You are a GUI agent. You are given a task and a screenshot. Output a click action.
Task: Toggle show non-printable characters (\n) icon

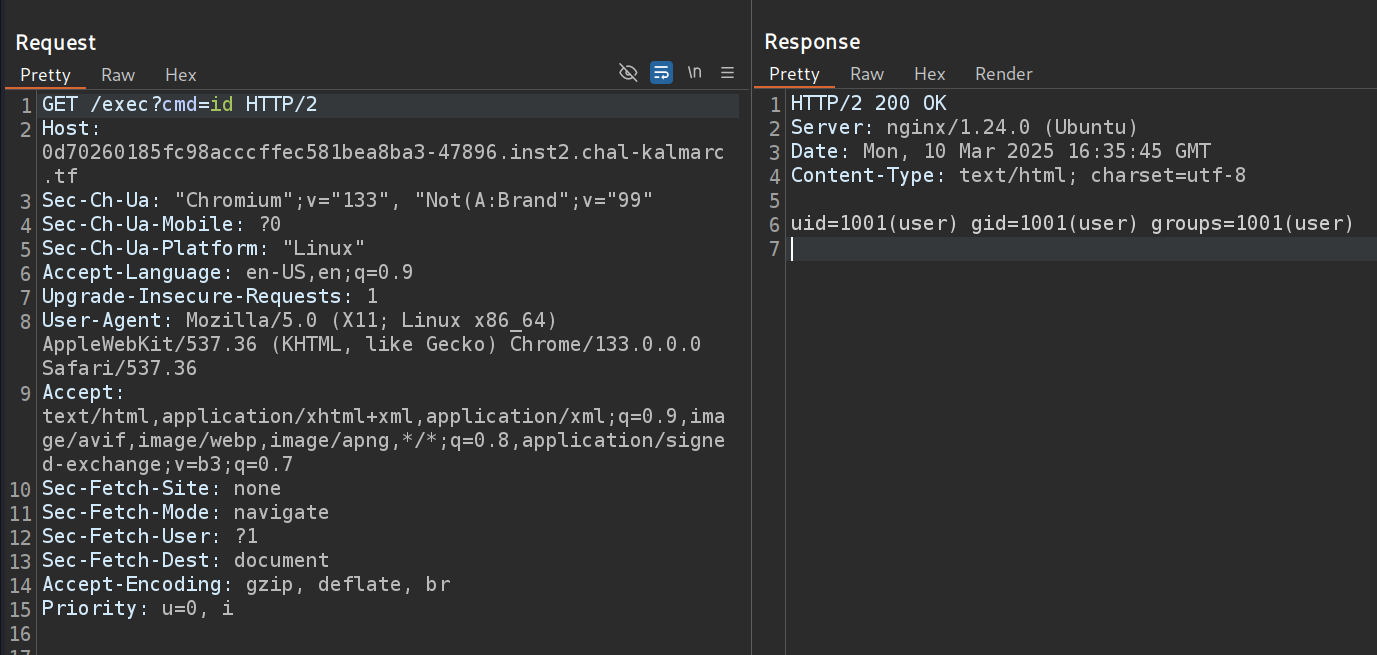[x=694, y=72]
